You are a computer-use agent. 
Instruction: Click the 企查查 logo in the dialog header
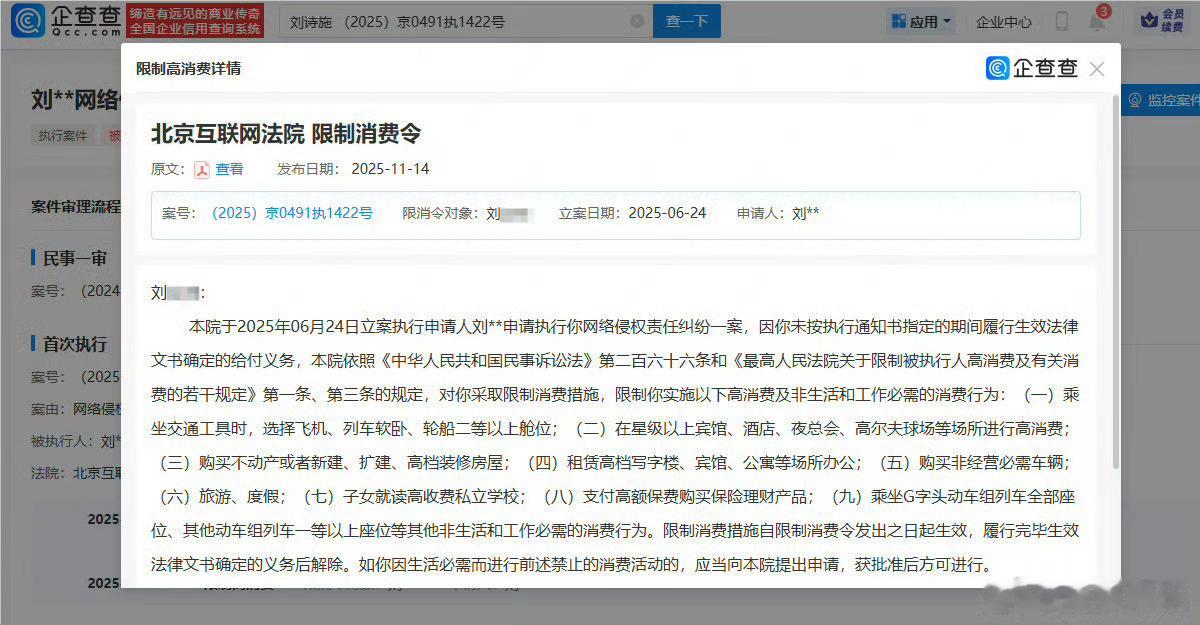tap(1033, 68)
